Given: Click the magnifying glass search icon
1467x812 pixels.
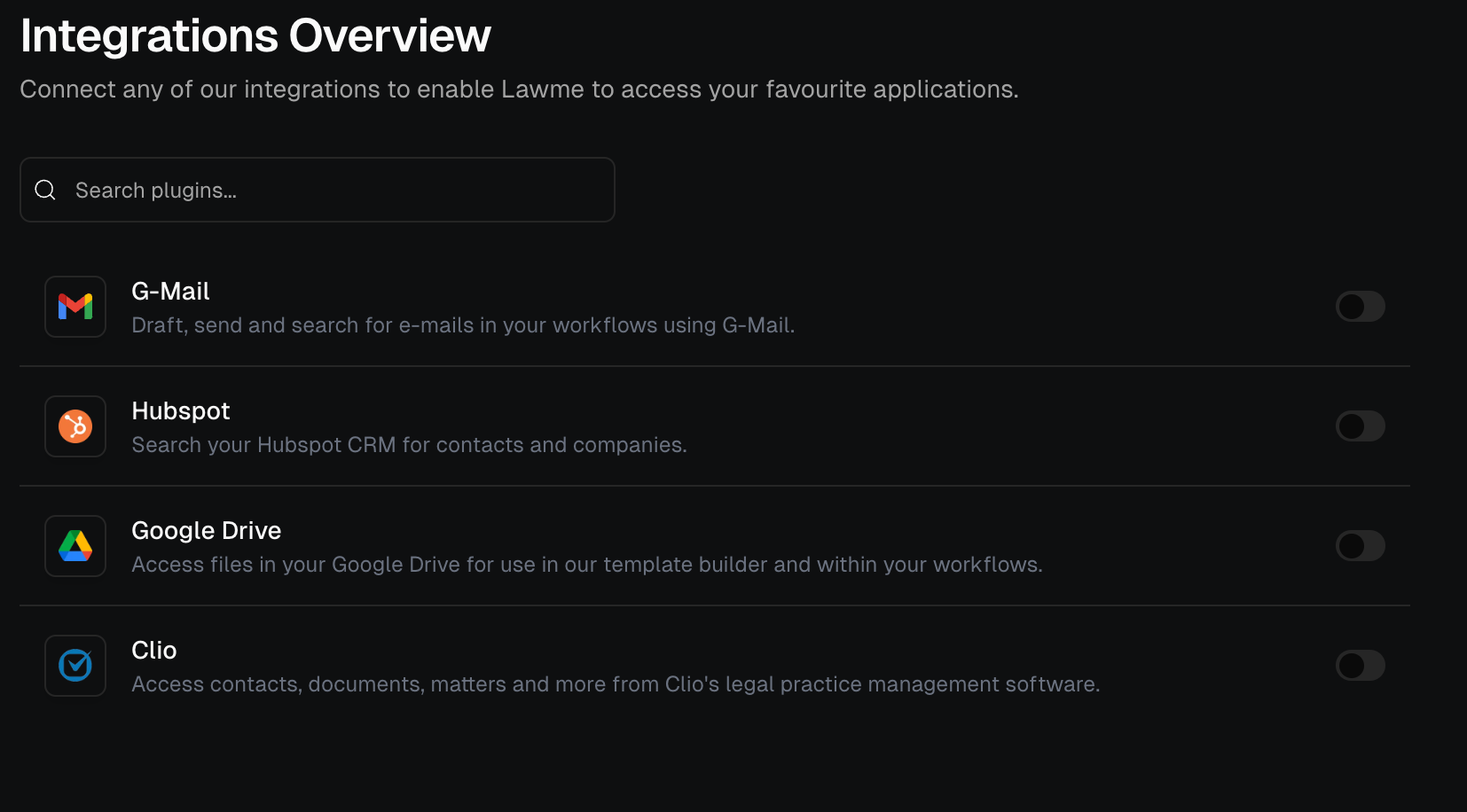Looking at the screenshot, I should pyautogui.click(x=44, y=190).
